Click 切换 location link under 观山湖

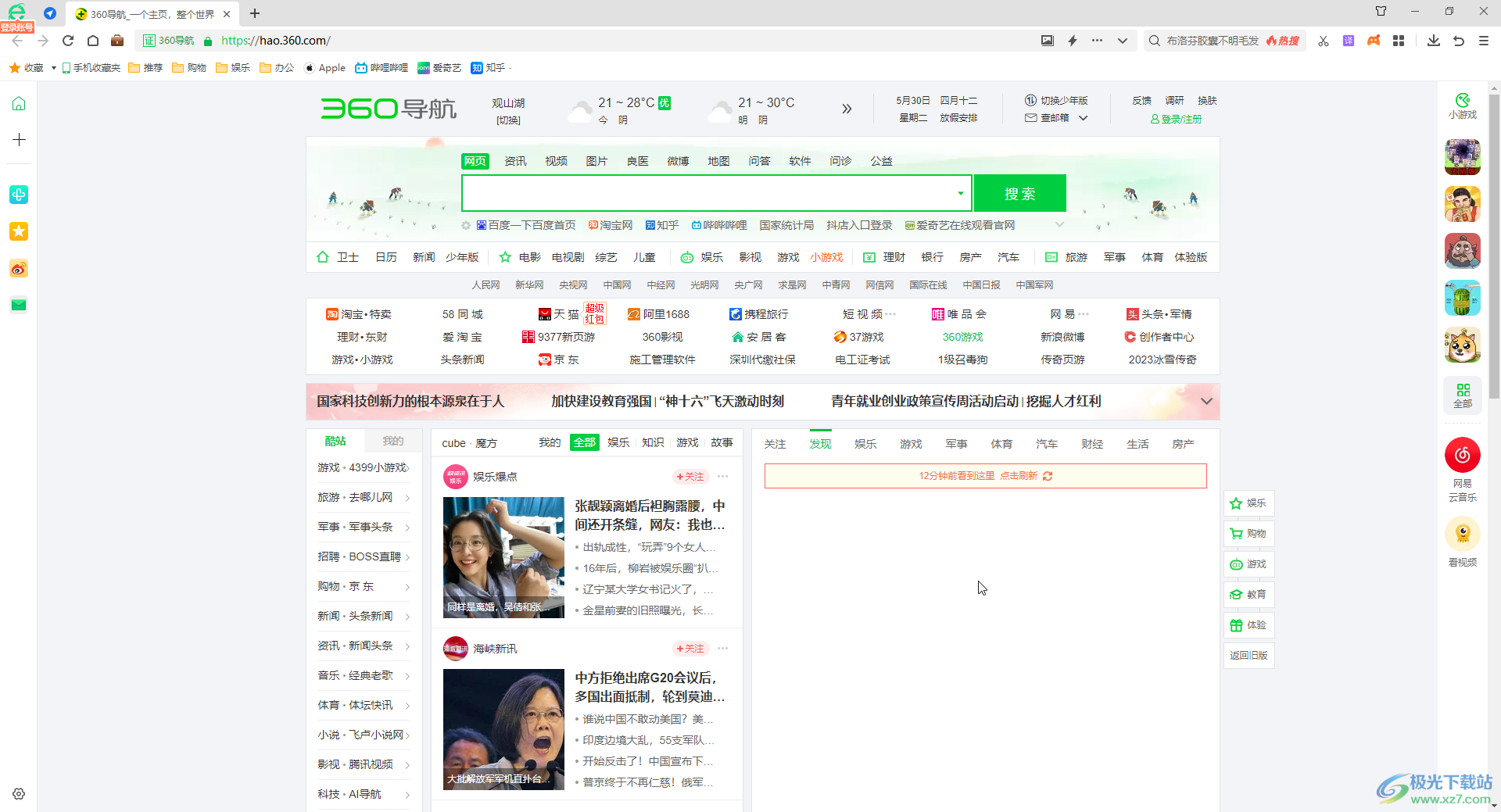click(508, 120)
